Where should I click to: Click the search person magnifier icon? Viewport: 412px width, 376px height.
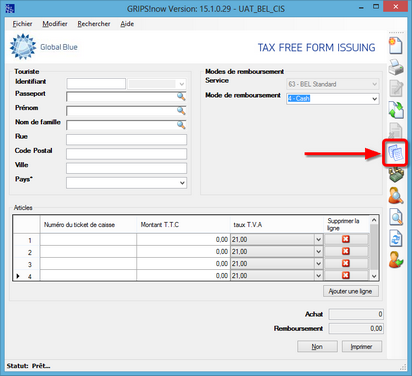[396, 196]
